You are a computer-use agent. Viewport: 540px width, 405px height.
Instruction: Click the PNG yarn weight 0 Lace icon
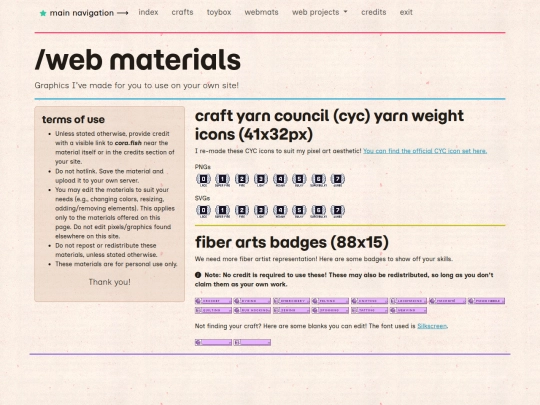[204, 180]
